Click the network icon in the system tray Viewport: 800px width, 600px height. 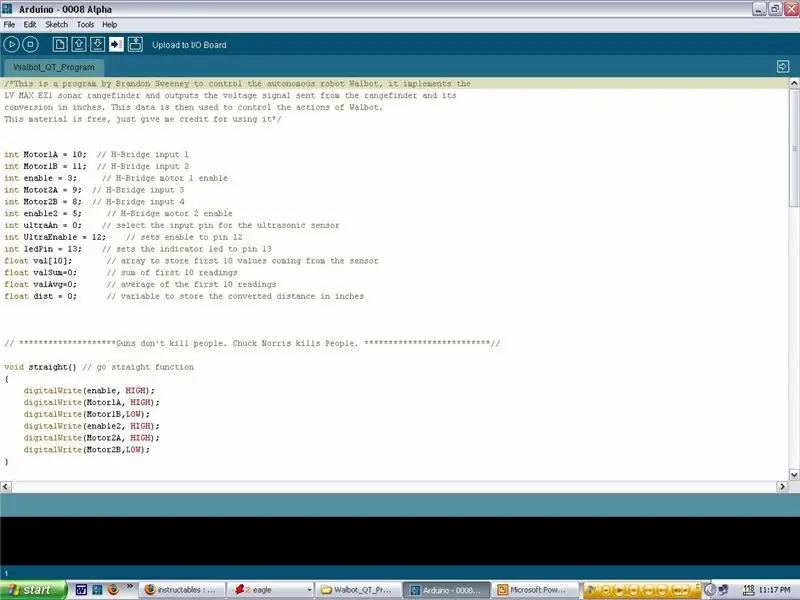723,590
